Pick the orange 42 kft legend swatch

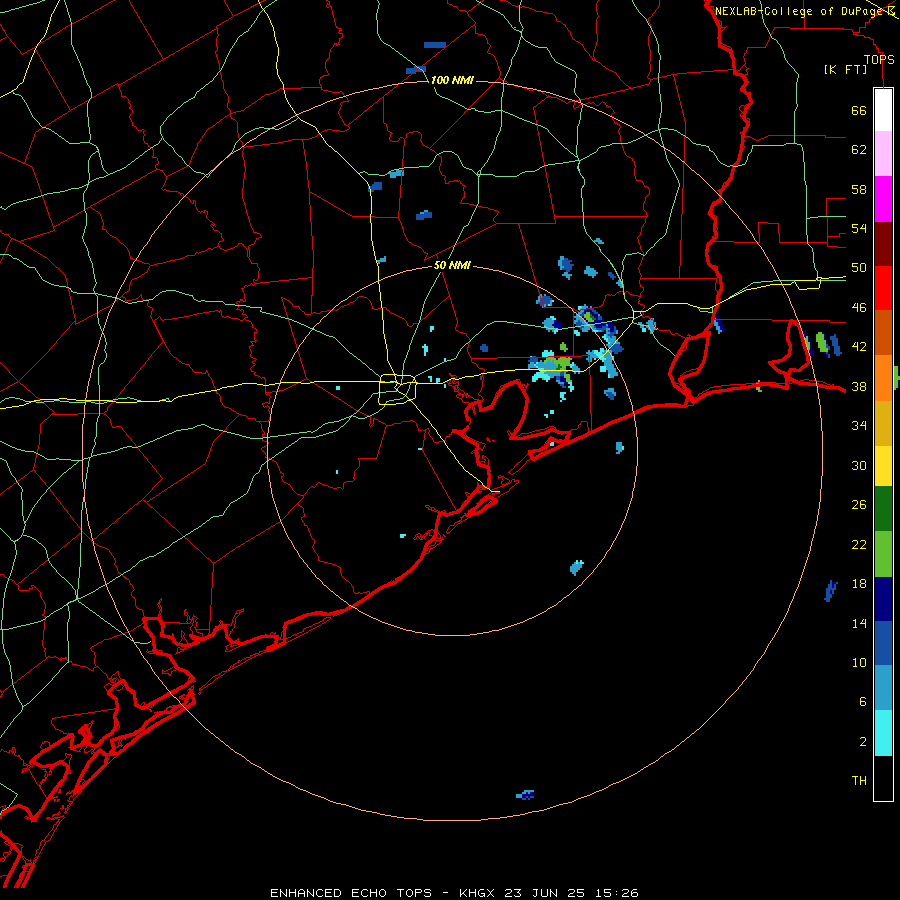(883, 378)
